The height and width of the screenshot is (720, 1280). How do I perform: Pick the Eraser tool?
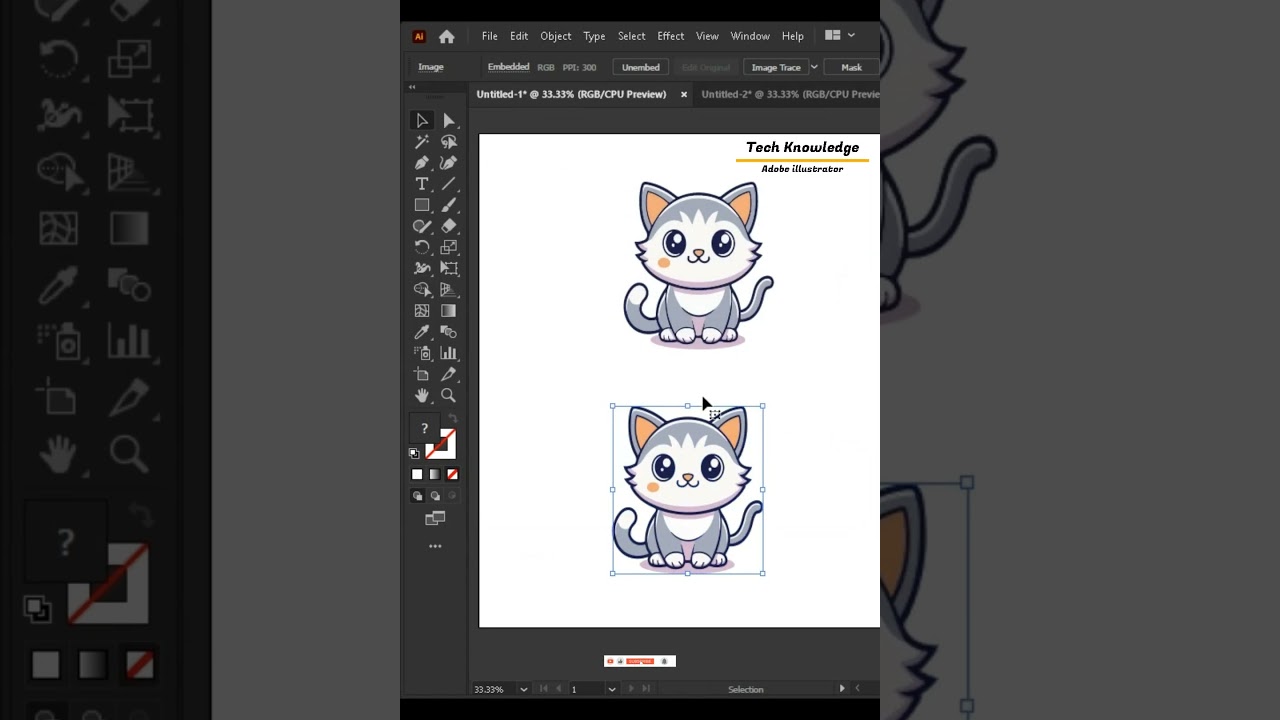click(x=448, y=226)
